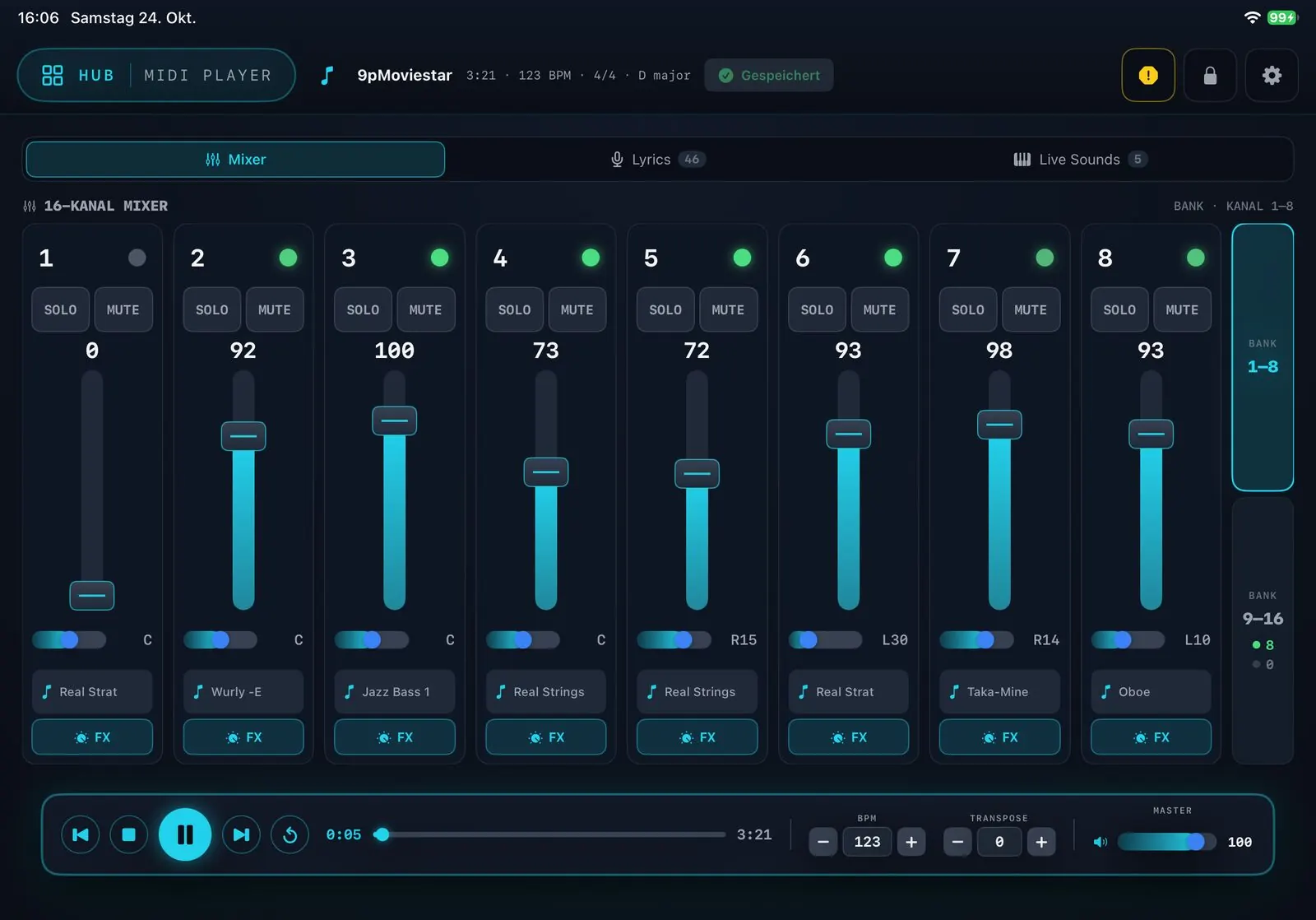1316x920 pixels.
Task: Click the channel 3 volume fader handle
Action: coord(395,421)
